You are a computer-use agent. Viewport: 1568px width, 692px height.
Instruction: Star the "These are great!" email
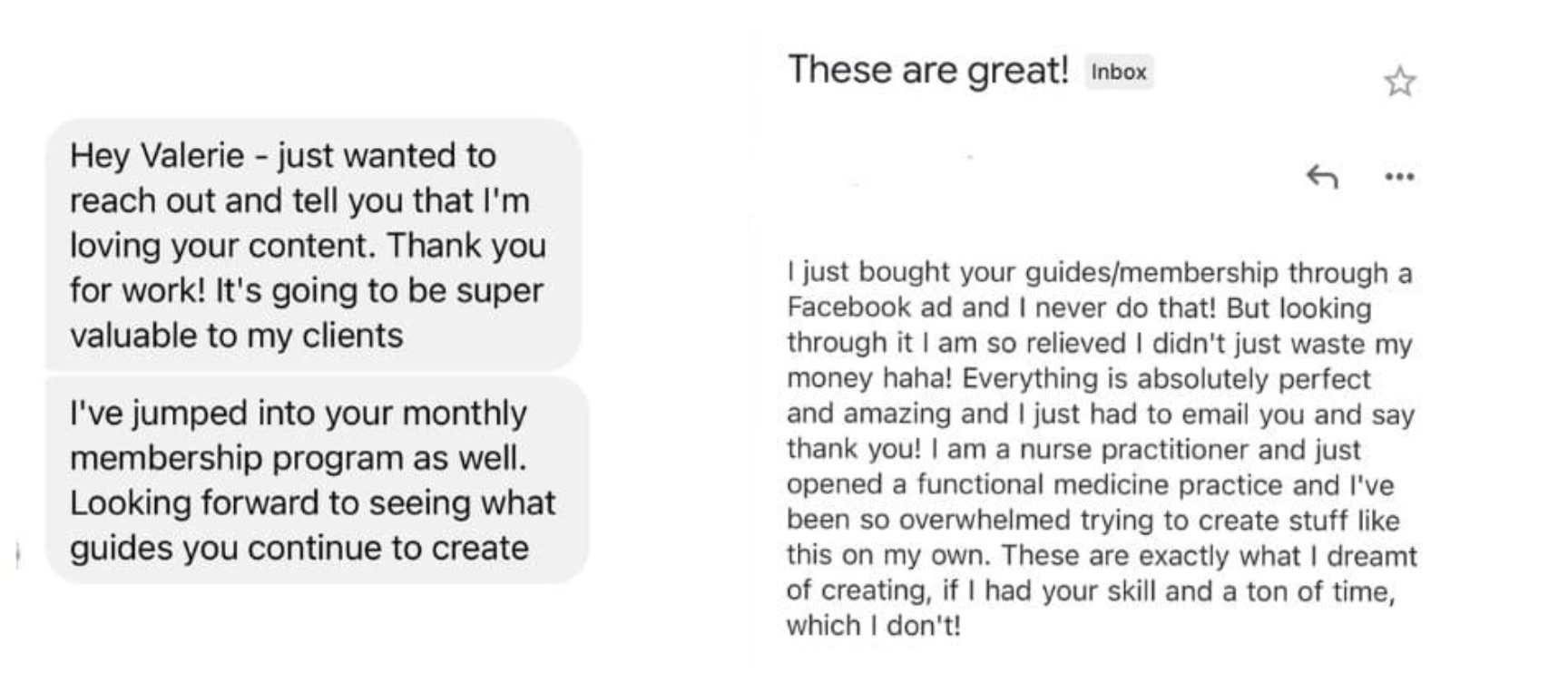pos(1399,83)
